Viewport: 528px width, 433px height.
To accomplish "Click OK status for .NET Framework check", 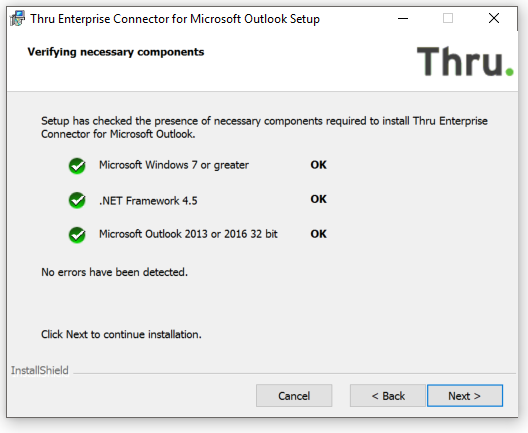I will click(319, 199).
